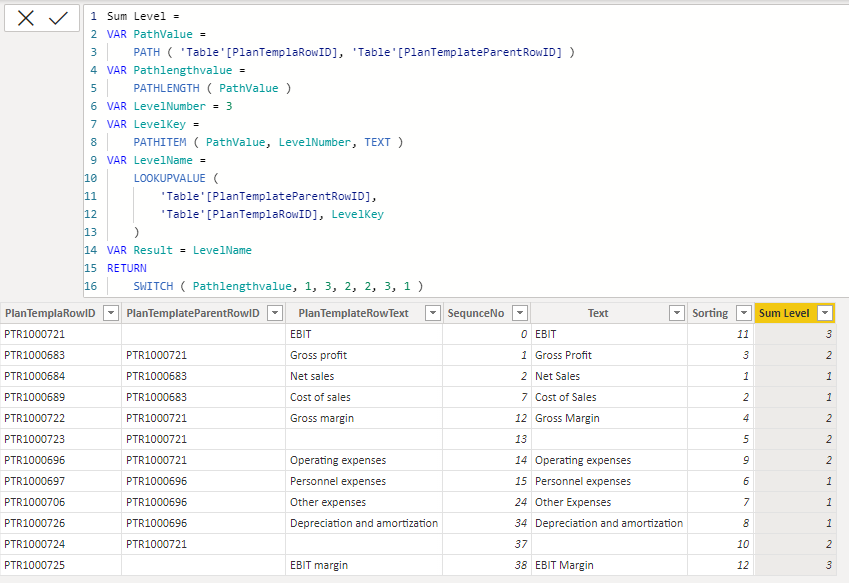The height and width of the screenshot is (583, 849).
Task: Select cell PTR1000723 row ID
Action: click(x=61, y=439)
